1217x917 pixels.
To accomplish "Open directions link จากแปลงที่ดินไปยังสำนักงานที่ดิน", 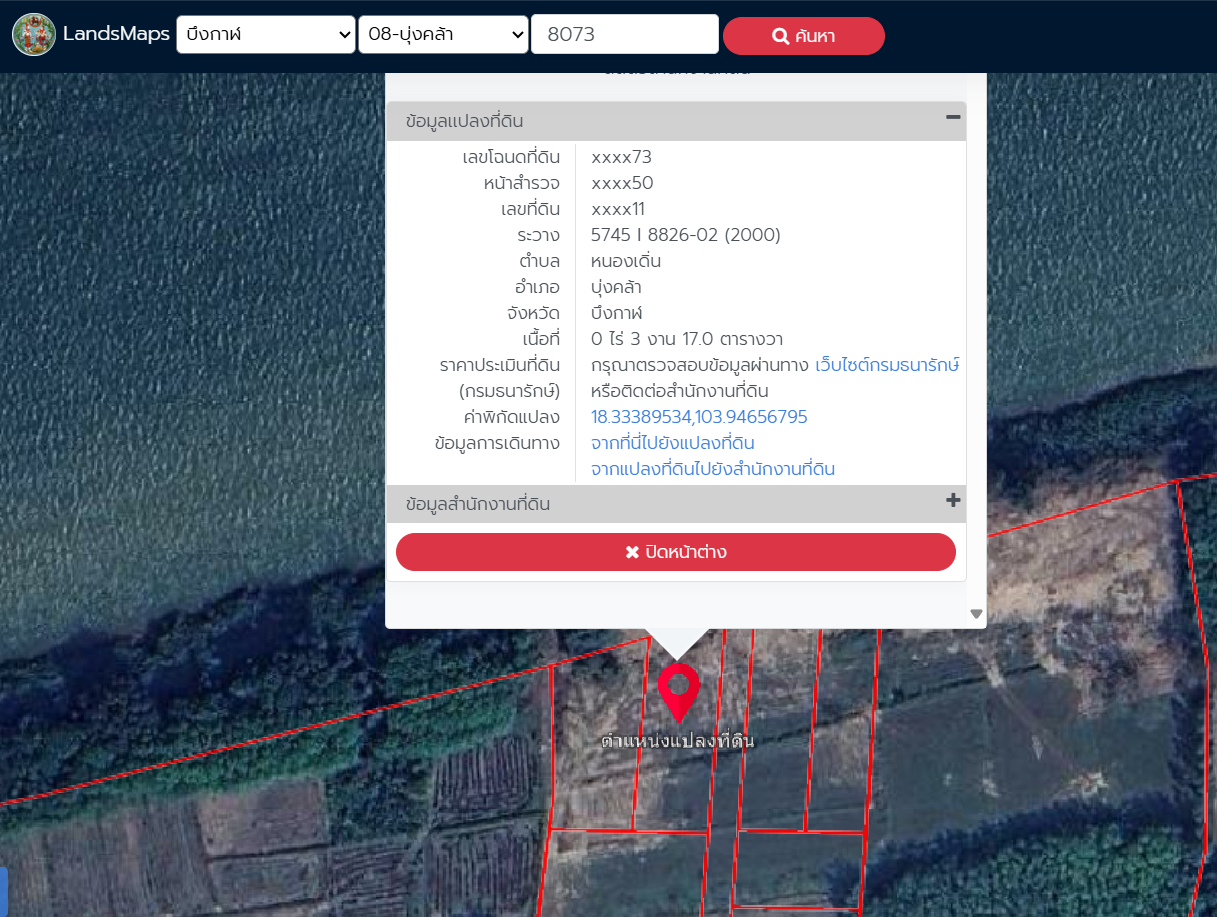I will coord(712,469).
